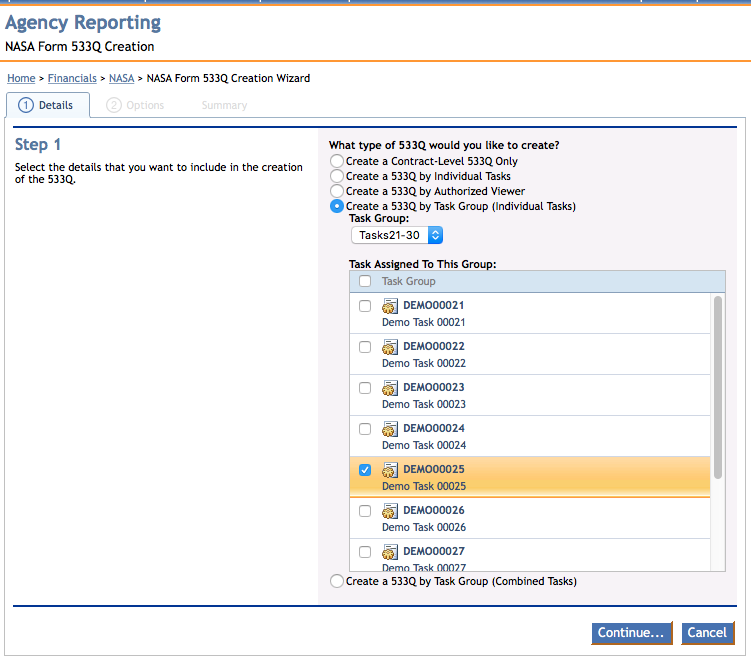Click the task icon beside DEMO00025

click(x=390, y=470)
